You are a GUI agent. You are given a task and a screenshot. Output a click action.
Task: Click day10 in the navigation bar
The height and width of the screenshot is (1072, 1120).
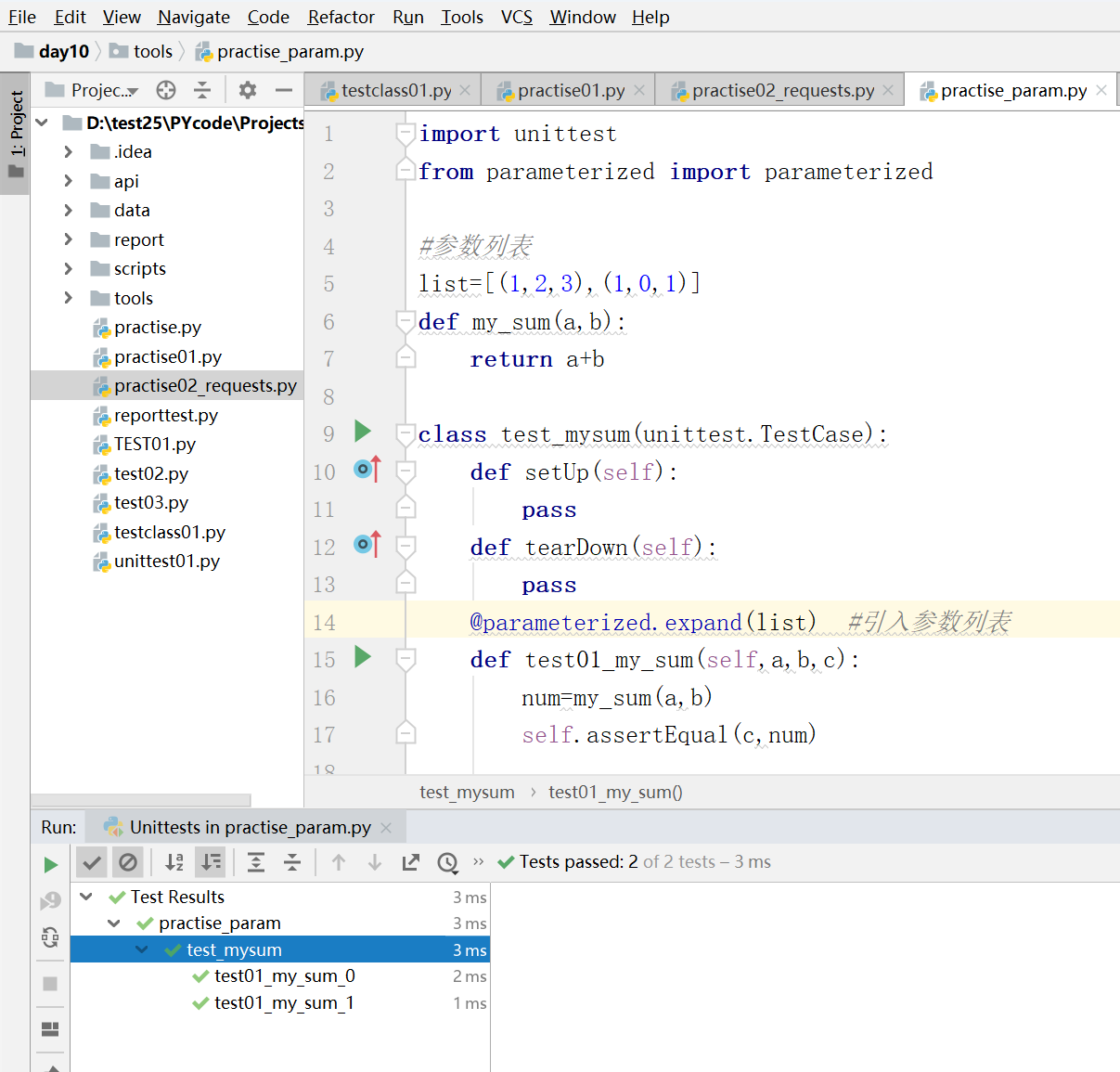53,51
